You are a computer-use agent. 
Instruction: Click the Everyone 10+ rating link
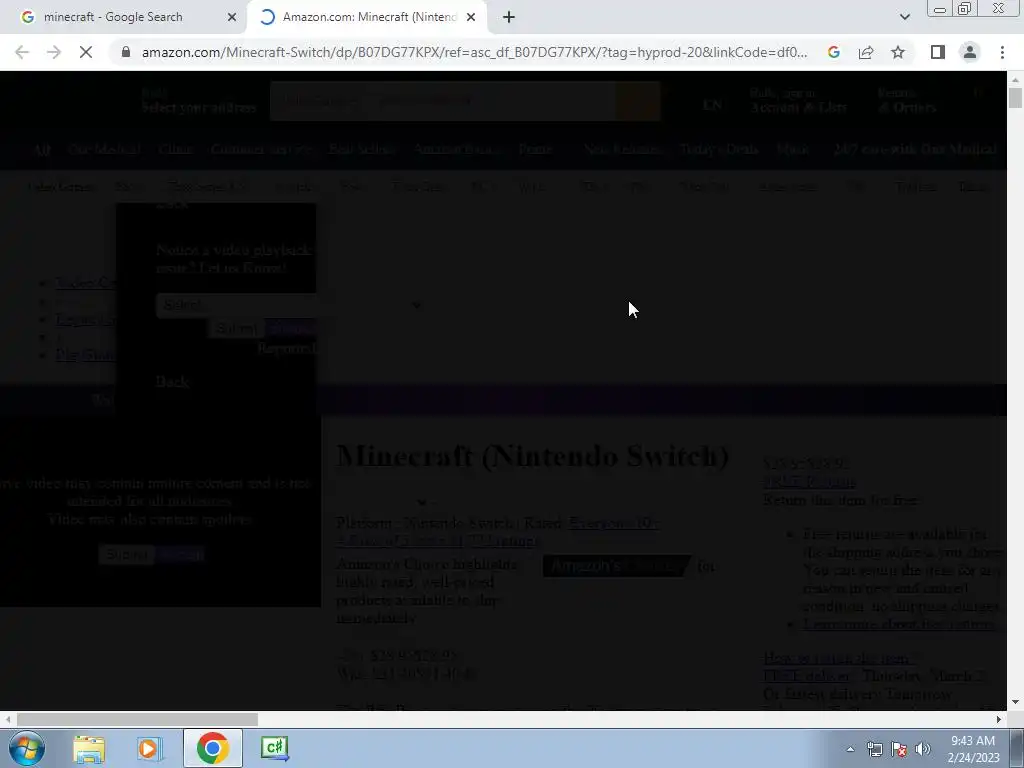[613, 523]
